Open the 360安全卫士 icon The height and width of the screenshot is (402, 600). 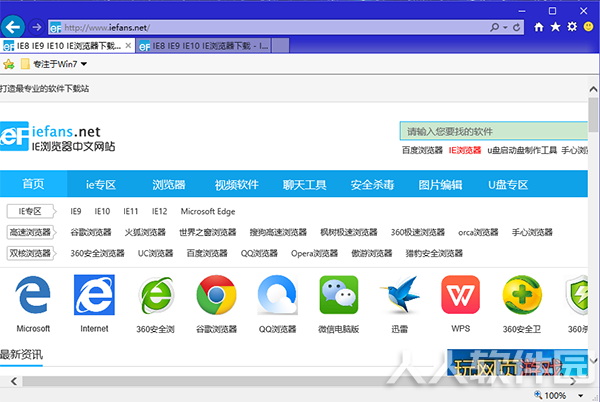click(522, 295)
